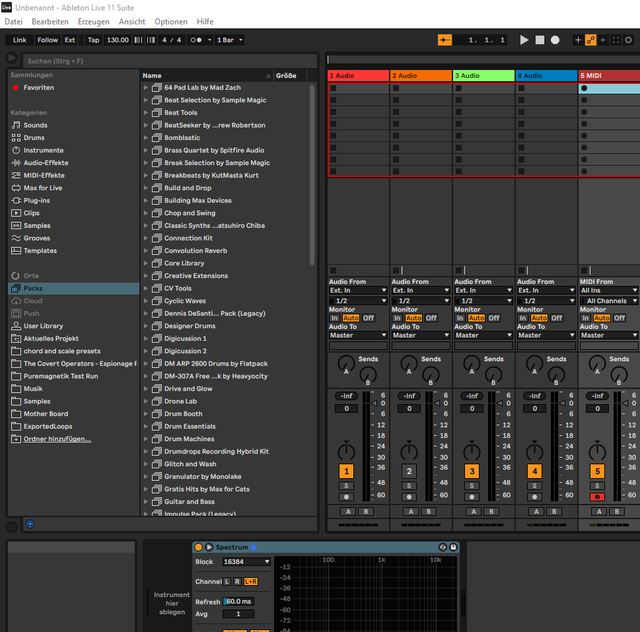Open the Spectrum Block size dropdown
640x632 pixels.
246,562
